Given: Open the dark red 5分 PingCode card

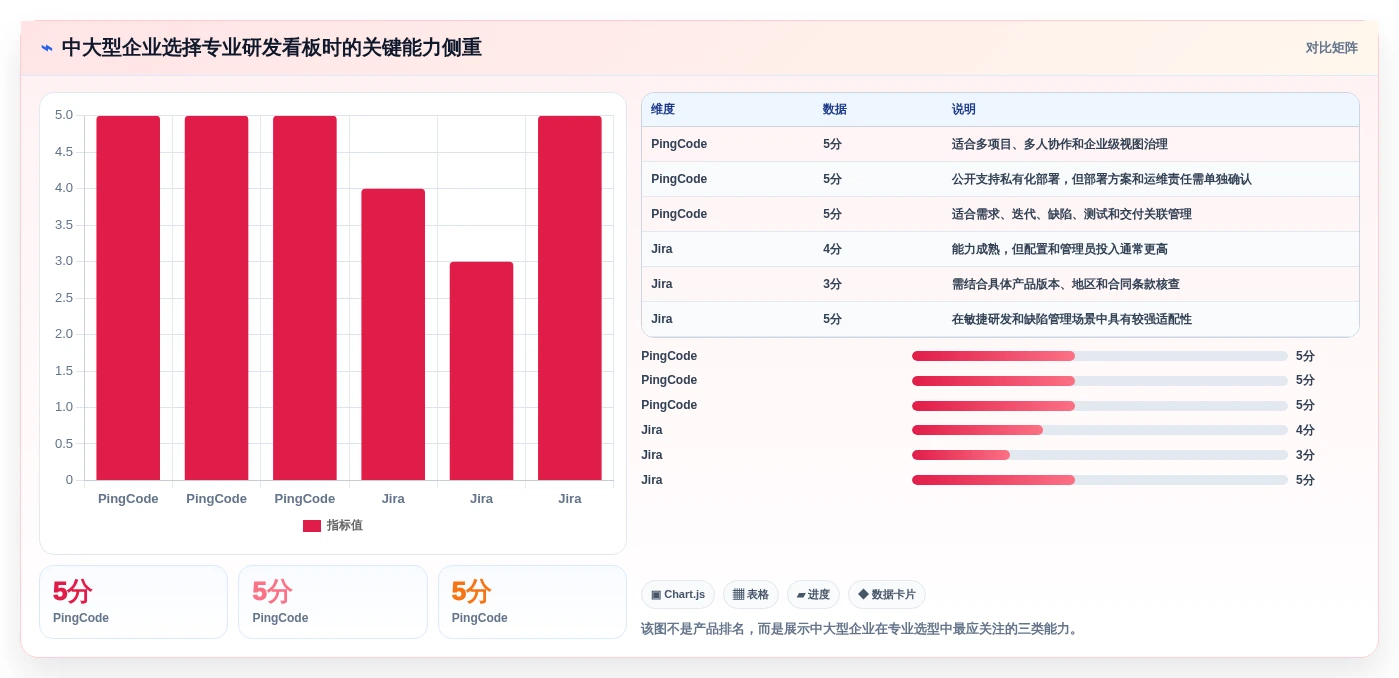Looking at the screenshot, I should (x=133, y=602).
